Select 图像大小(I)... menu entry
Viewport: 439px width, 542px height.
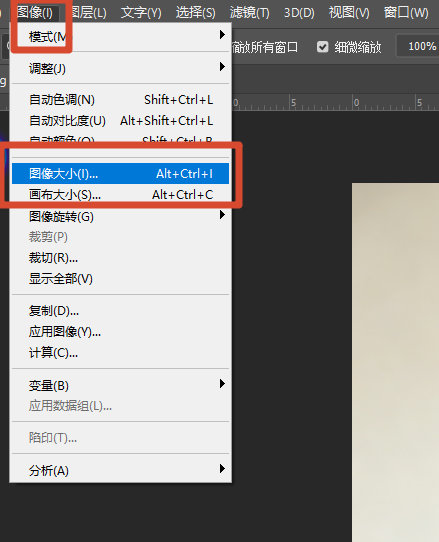[x=120, y=174]
